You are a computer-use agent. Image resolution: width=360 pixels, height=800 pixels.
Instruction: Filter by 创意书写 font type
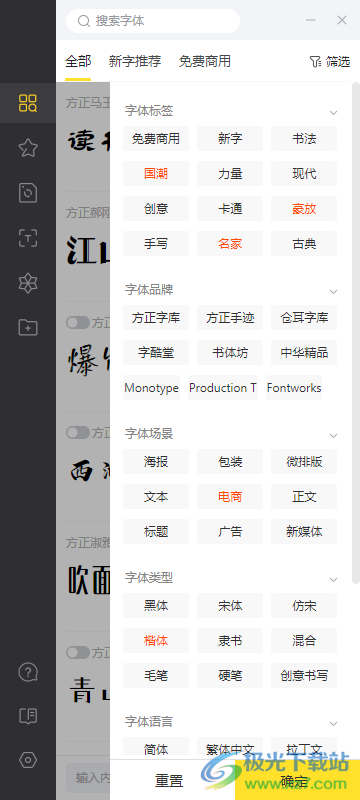(x=304, y=676)
